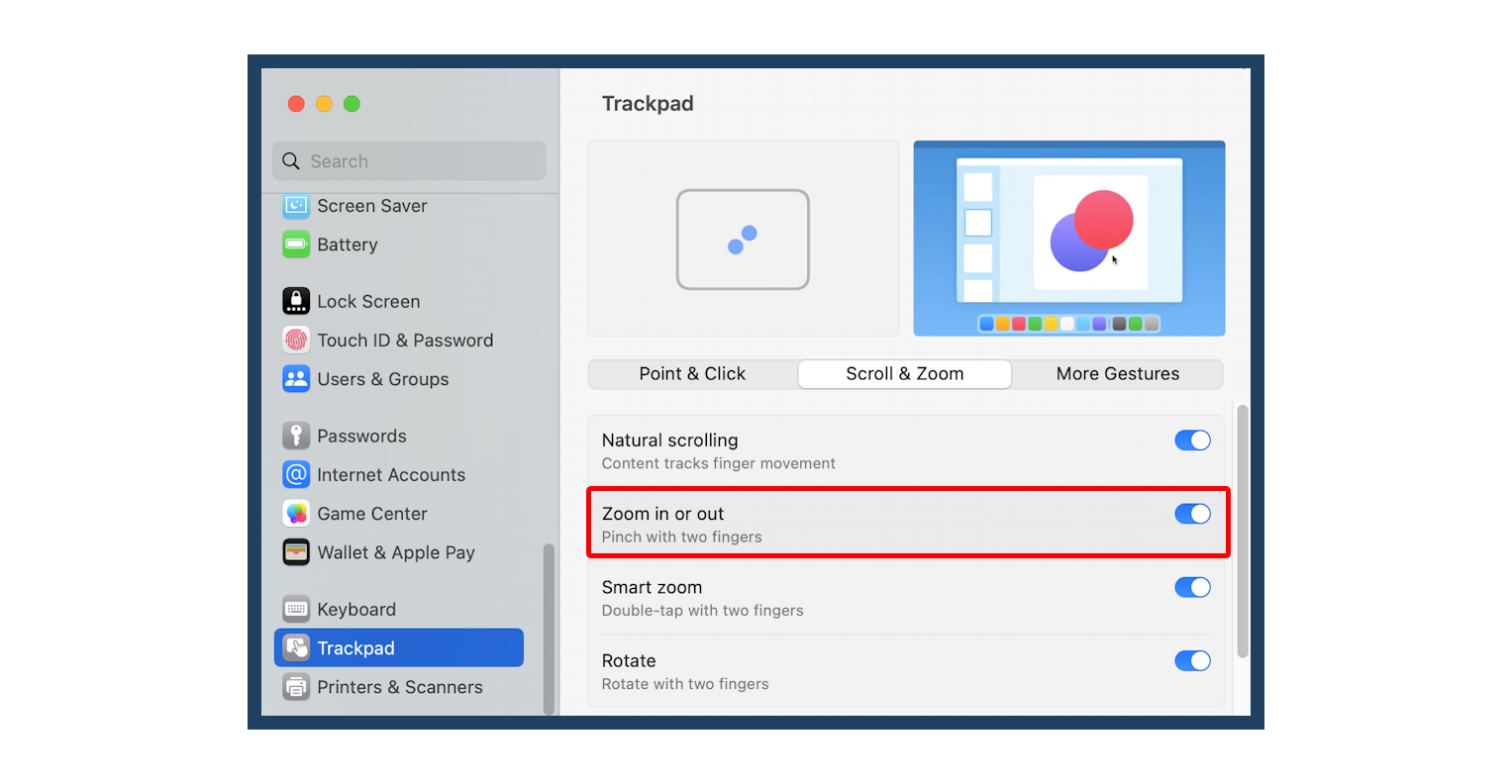Open Wallet & Apple Pay settings
The height and width of the screenshot is (784, 1512).
[x=296, y=552]
